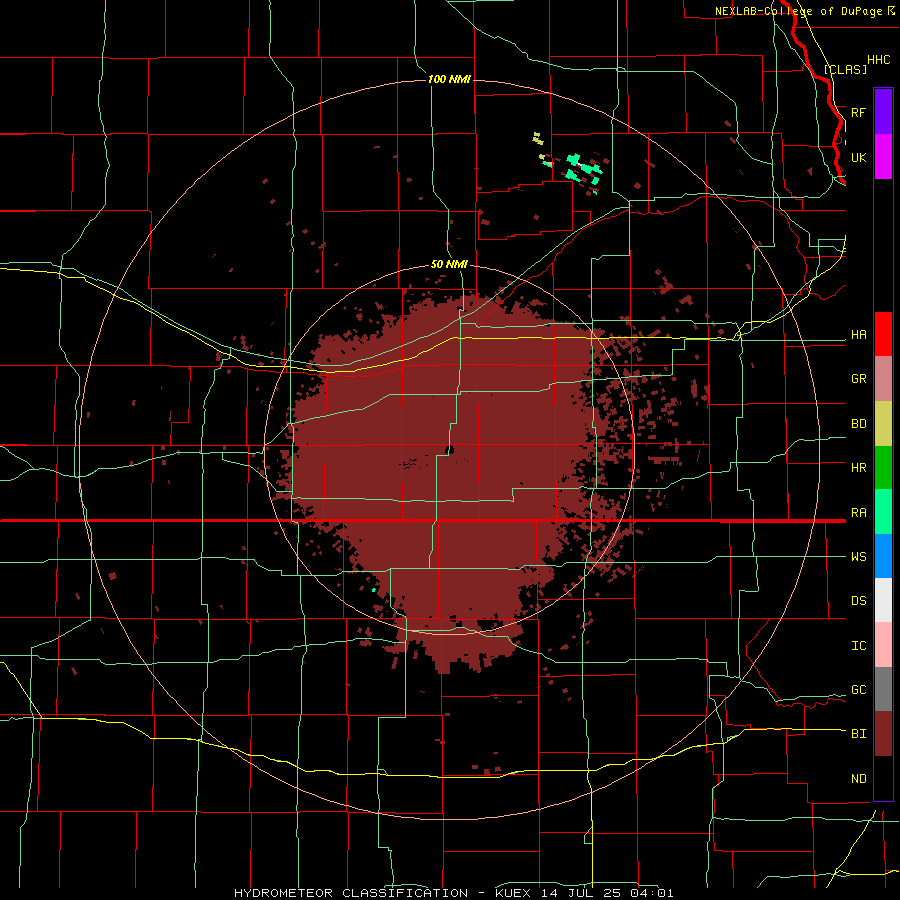
Task: Click the blue WS legend color swatch
Action: click(x=883, y=556)
